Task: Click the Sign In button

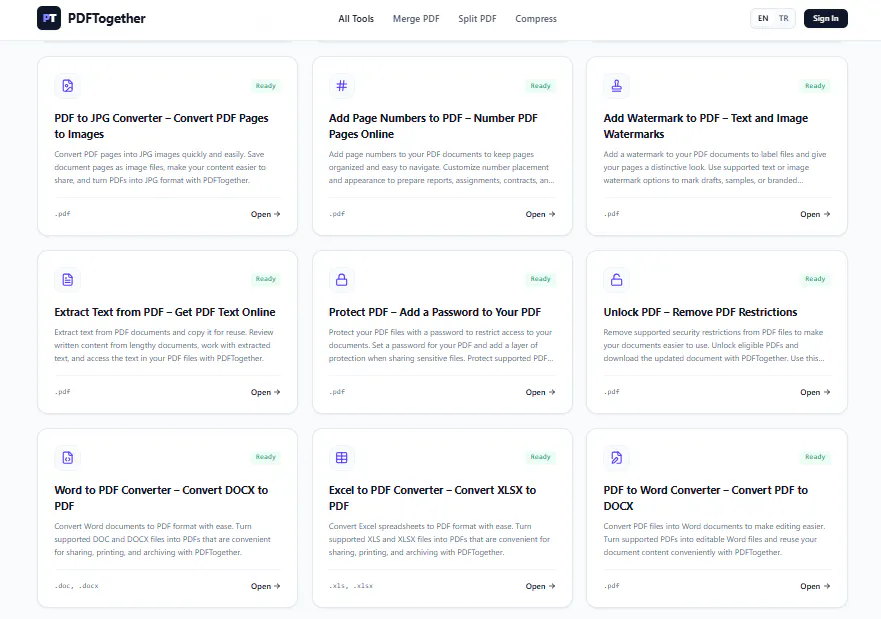Action: (825, 19)
